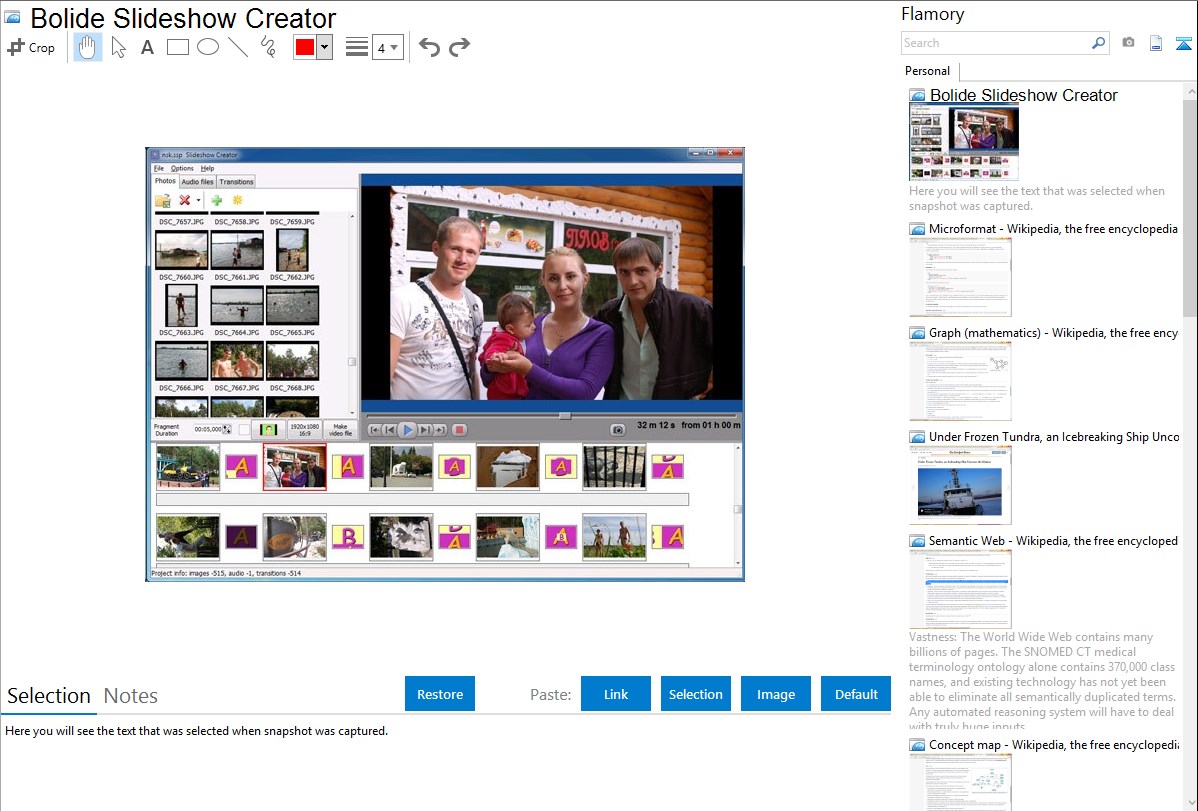Open the Personal tab in Flamory panel
This screenshot has width=1198, height=811.
point(927,71)
